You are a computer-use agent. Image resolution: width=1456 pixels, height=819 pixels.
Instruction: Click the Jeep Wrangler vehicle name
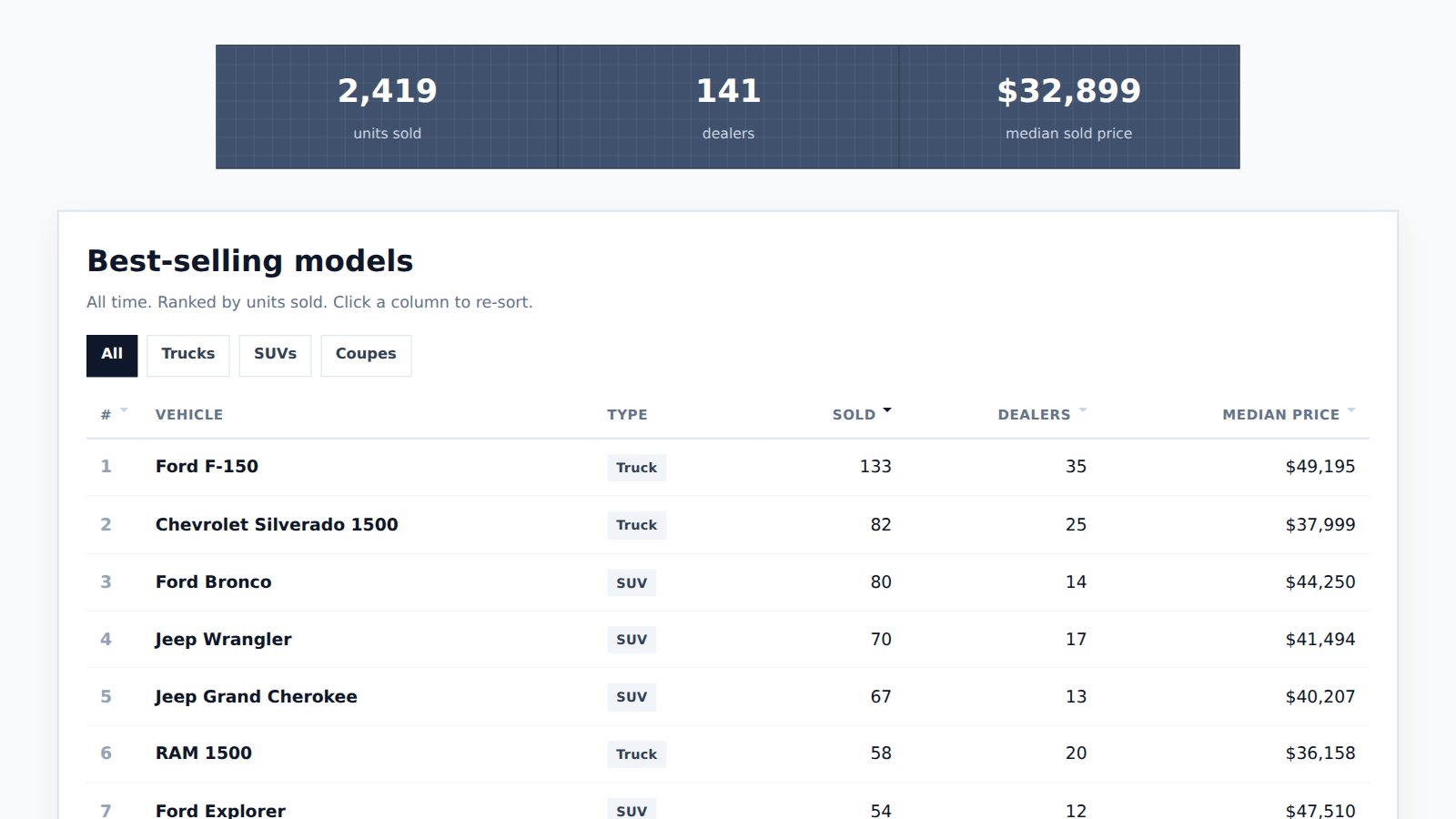[x=223, y=639]
